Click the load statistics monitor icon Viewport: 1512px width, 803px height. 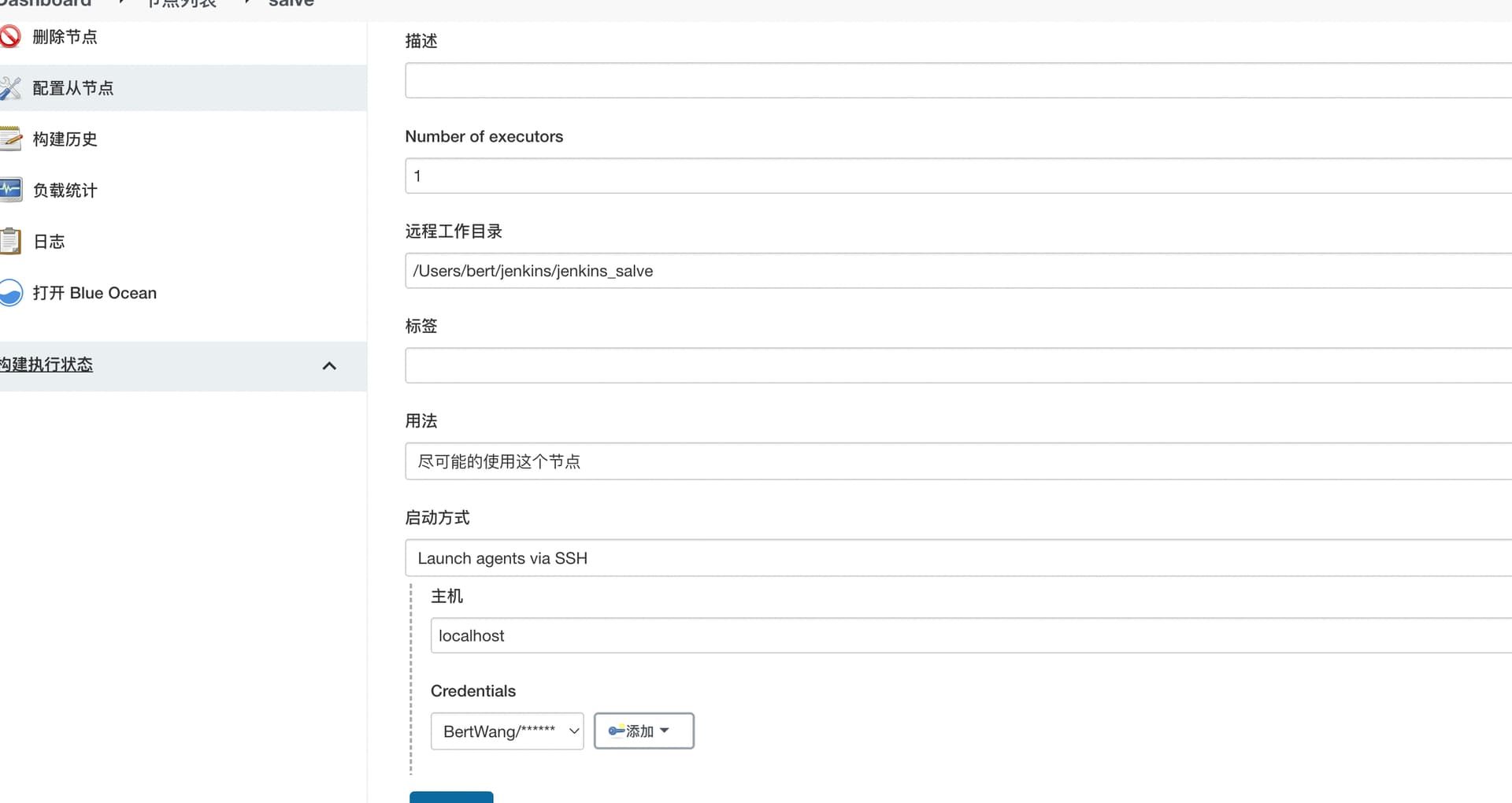tap(10, 190)
